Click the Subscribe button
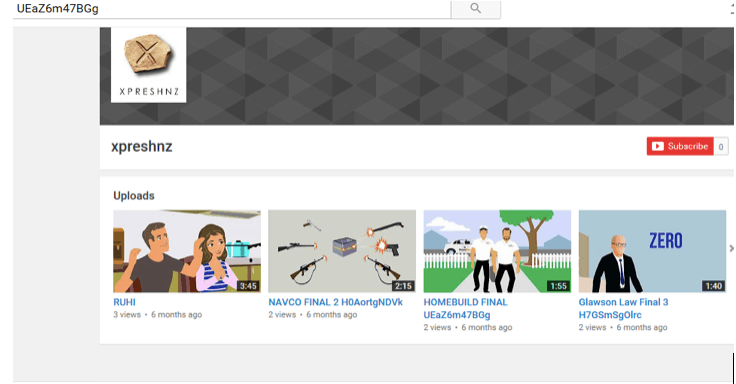The width and height of the screenshot is (736, 384). coord(680,146)
